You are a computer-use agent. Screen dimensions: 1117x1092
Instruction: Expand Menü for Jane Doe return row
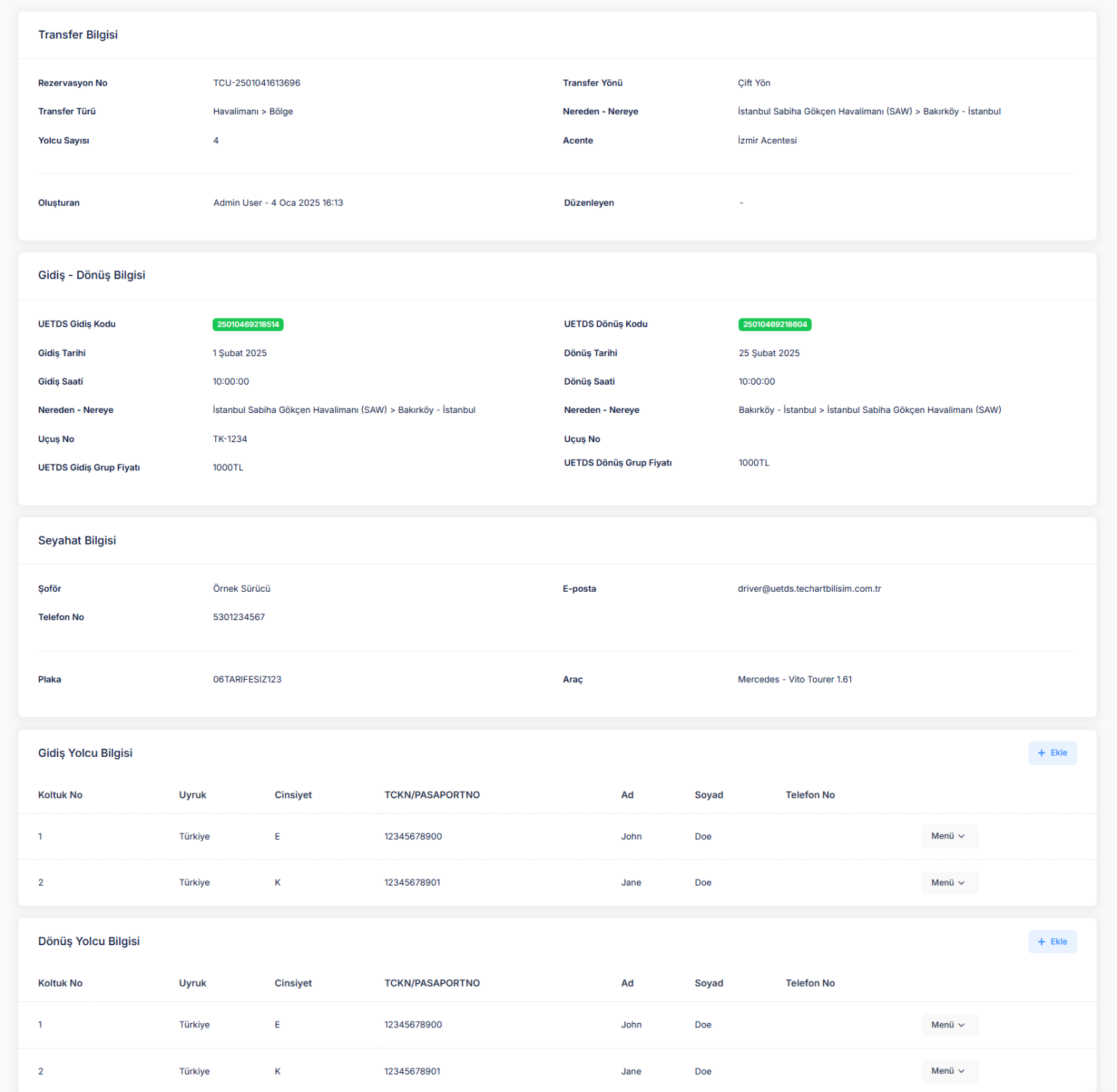point(948,1071)
